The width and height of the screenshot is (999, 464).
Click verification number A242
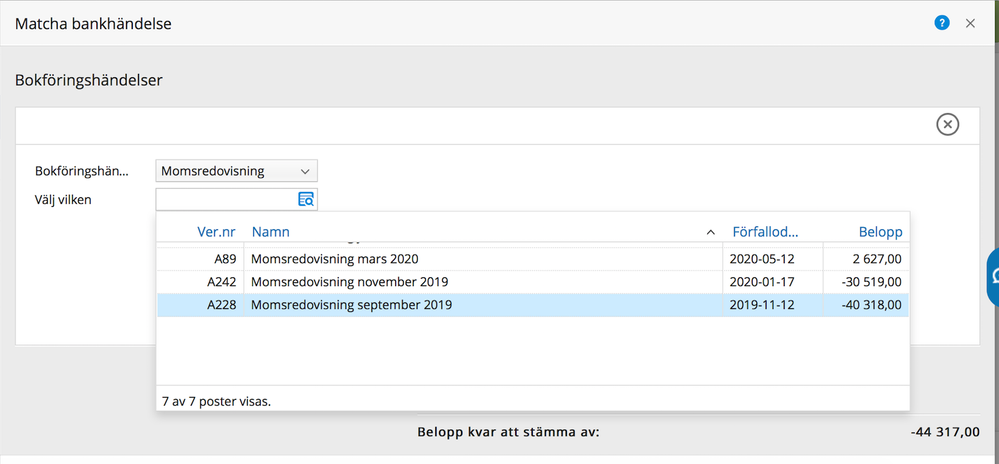222,282
